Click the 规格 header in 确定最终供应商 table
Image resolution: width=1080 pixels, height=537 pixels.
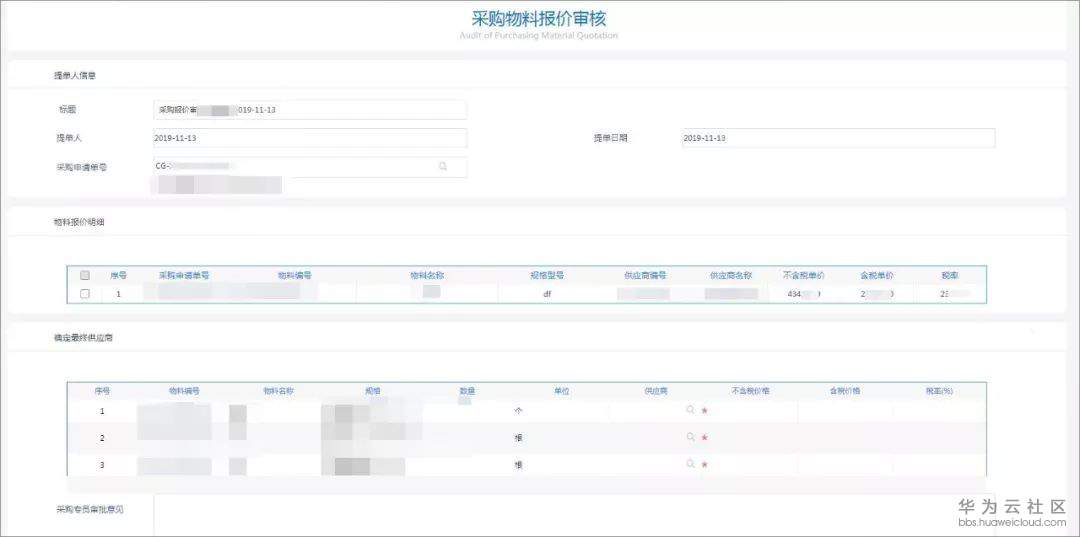pos(373,390)
